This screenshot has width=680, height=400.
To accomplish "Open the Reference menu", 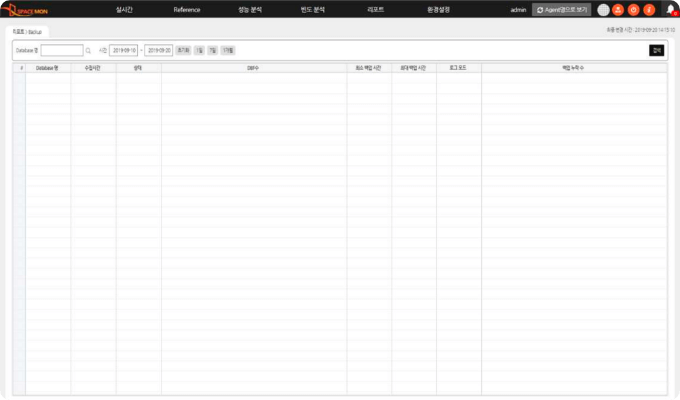I will tap(187, 10).
